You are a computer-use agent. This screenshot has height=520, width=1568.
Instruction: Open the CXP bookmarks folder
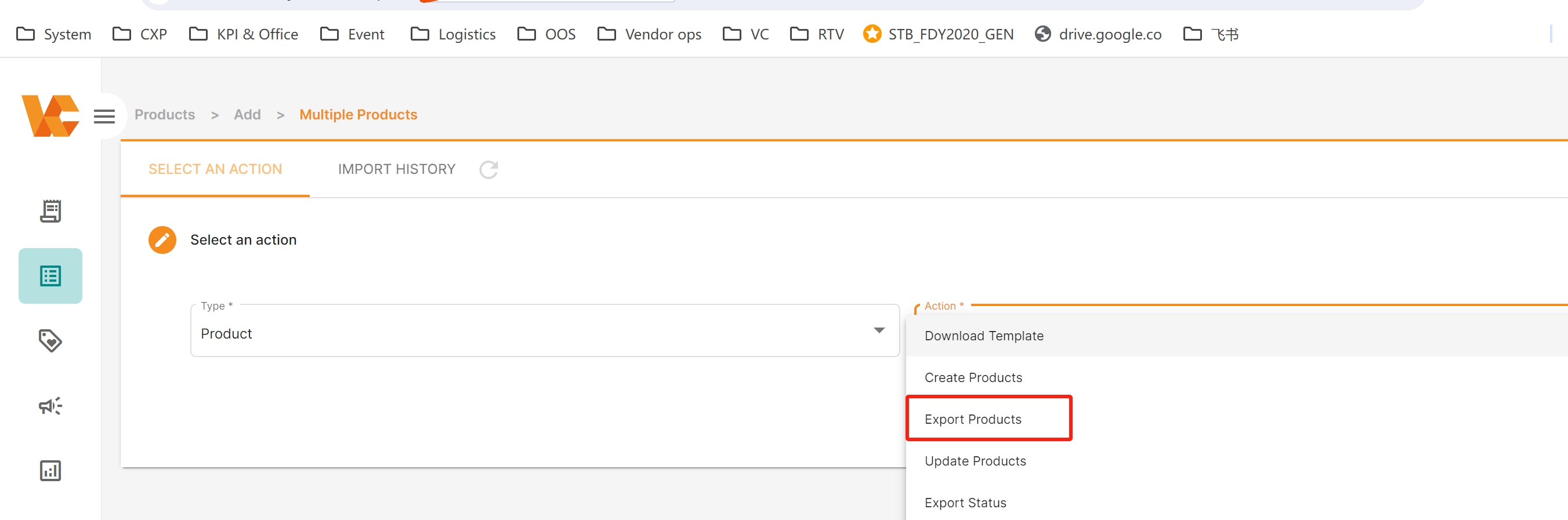pyautogui.click(x=140, y=34)
